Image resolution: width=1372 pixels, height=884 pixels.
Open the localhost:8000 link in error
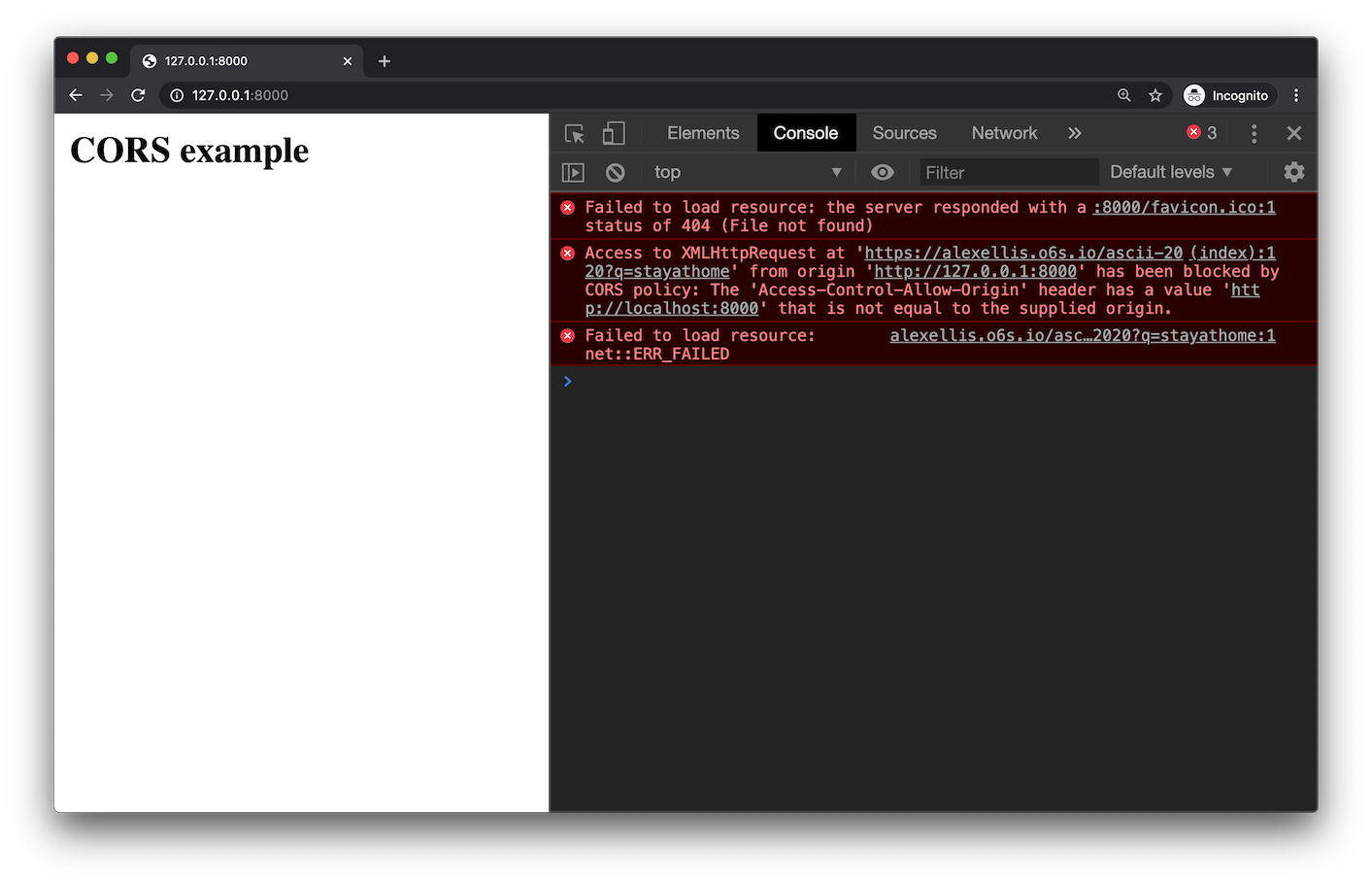pos(671,308)
